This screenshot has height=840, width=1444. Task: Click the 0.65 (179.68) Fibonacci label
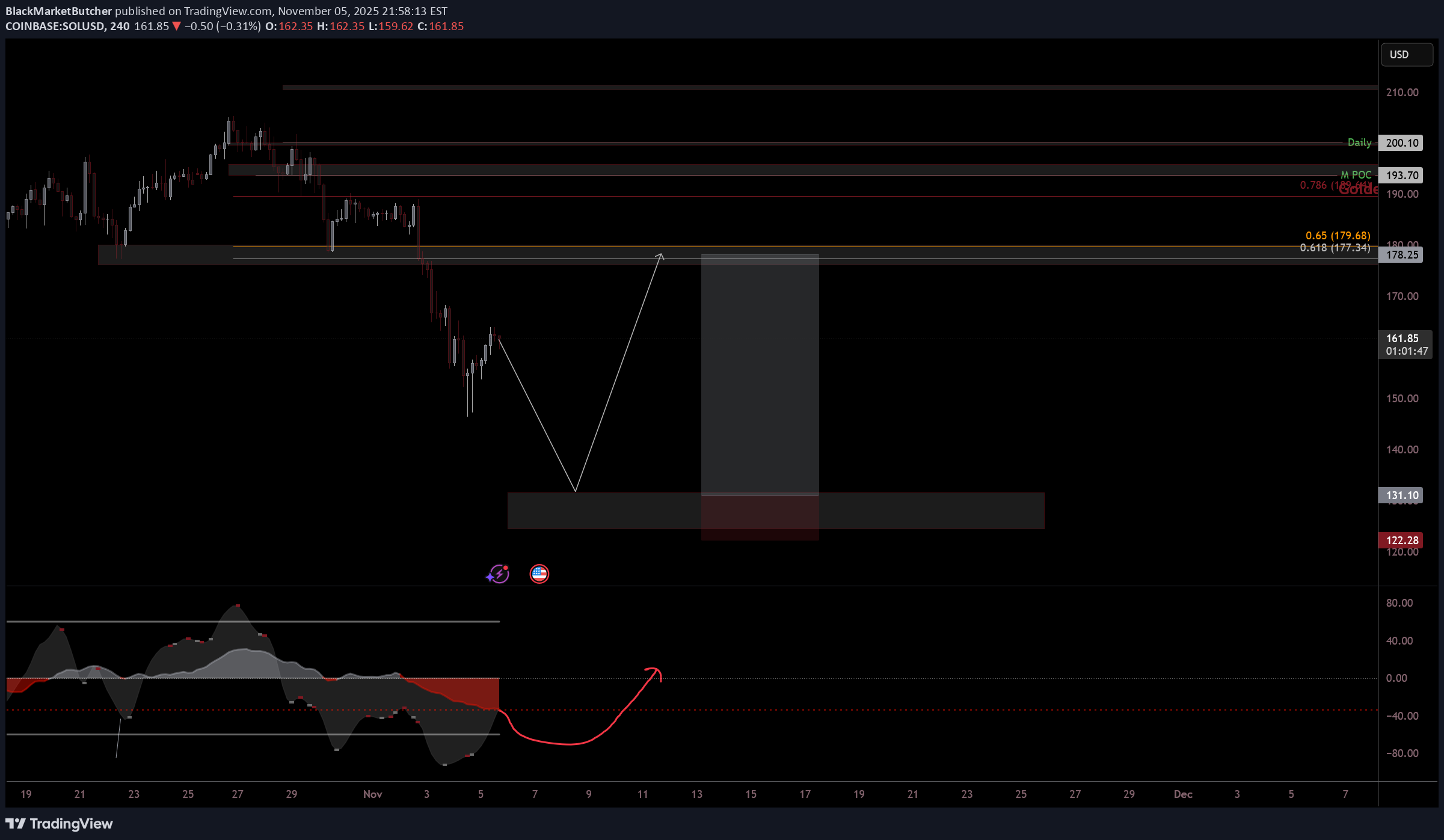coord(1337,236)
